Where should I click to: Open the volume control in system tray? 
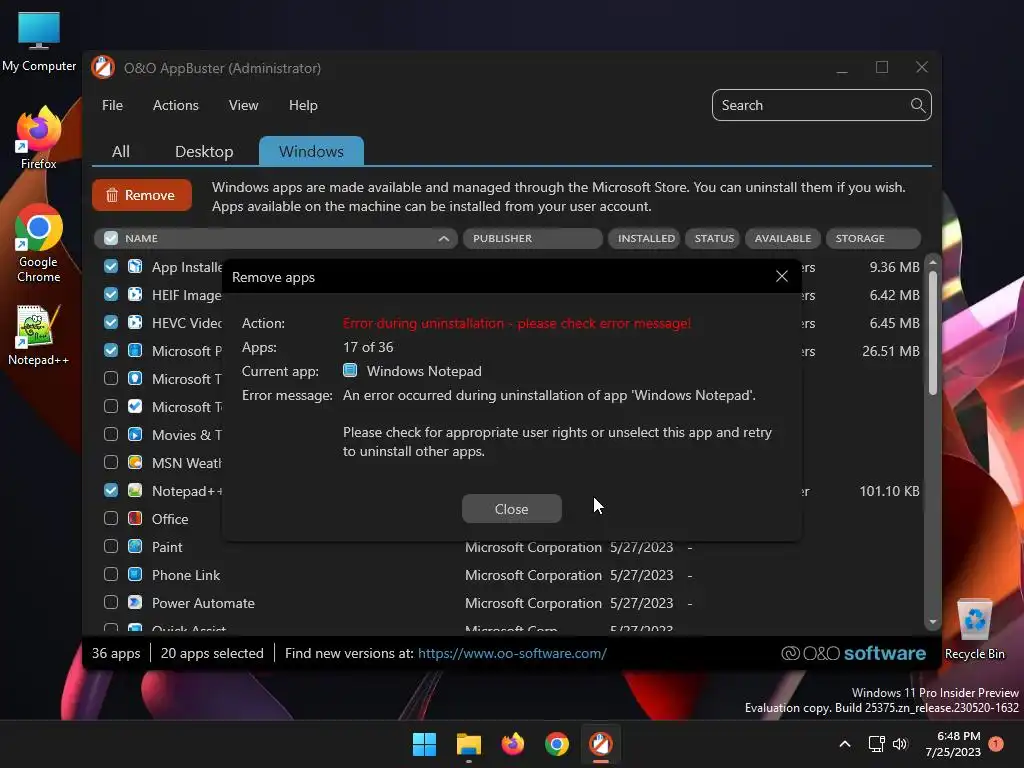[901, 744]
